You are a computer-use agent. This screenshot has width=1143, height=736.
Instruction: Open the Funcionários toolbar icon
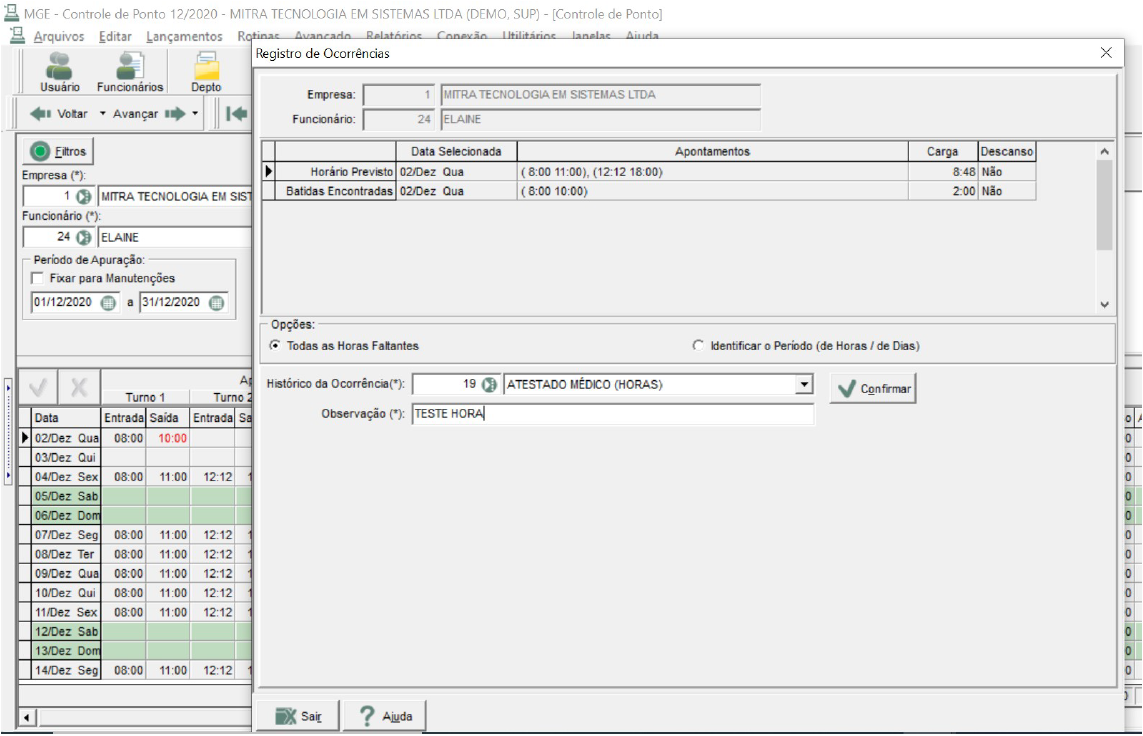[130, 72]
